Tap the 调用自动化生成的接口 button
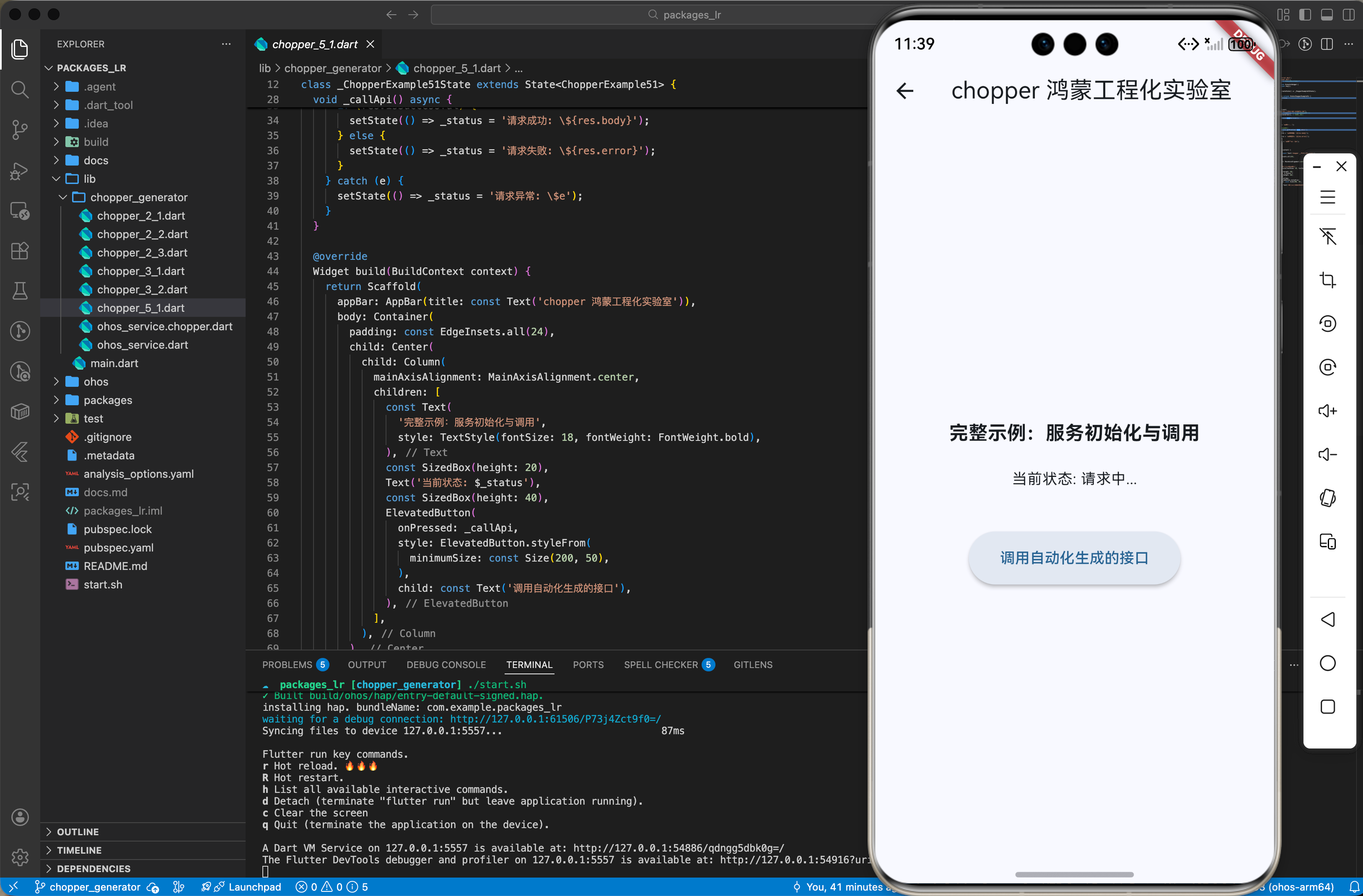This screenshot has width=1363, height=896. coord(1074,558)
